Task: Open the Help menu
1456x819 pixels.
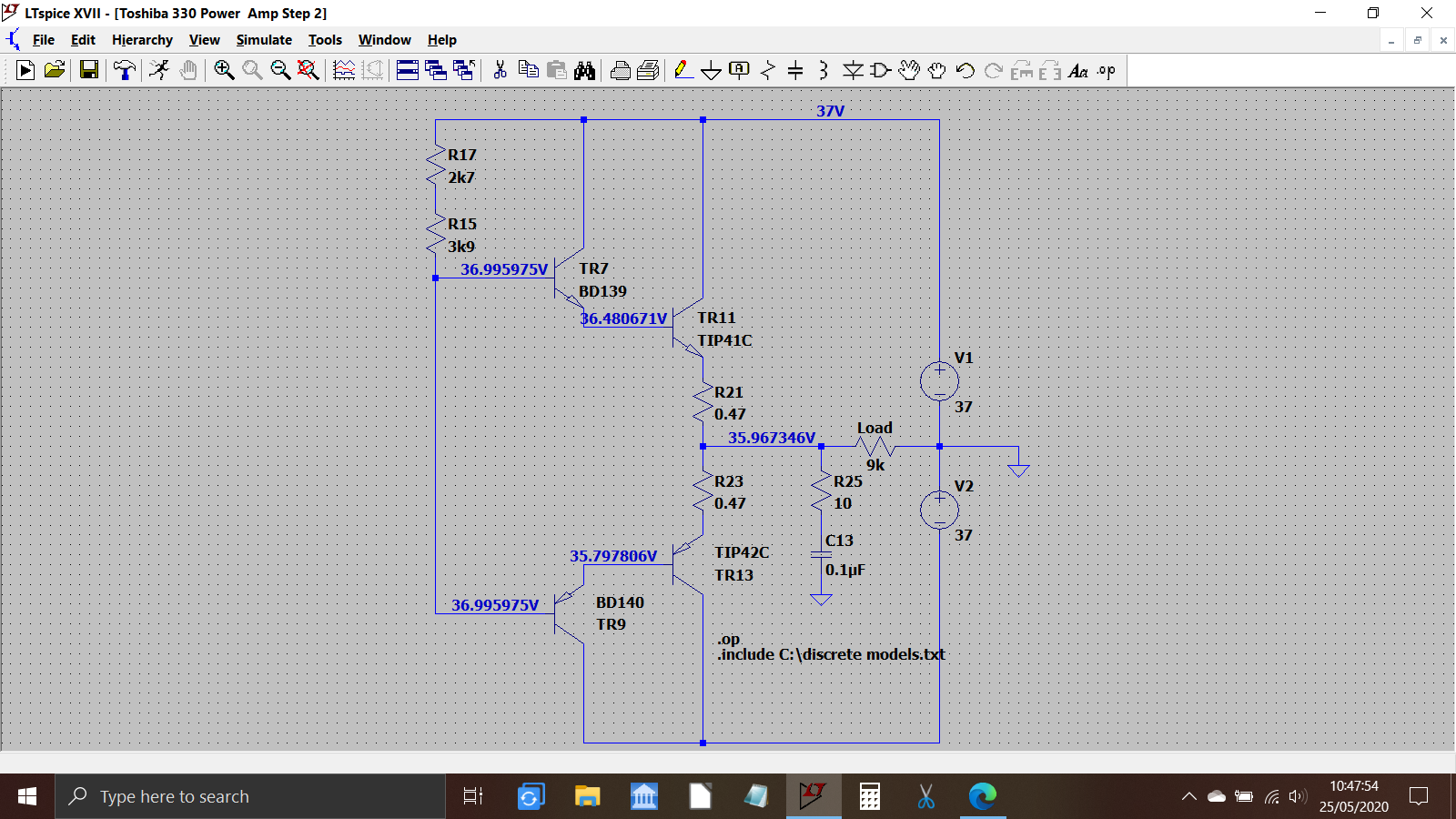Action: click(442, 40)
